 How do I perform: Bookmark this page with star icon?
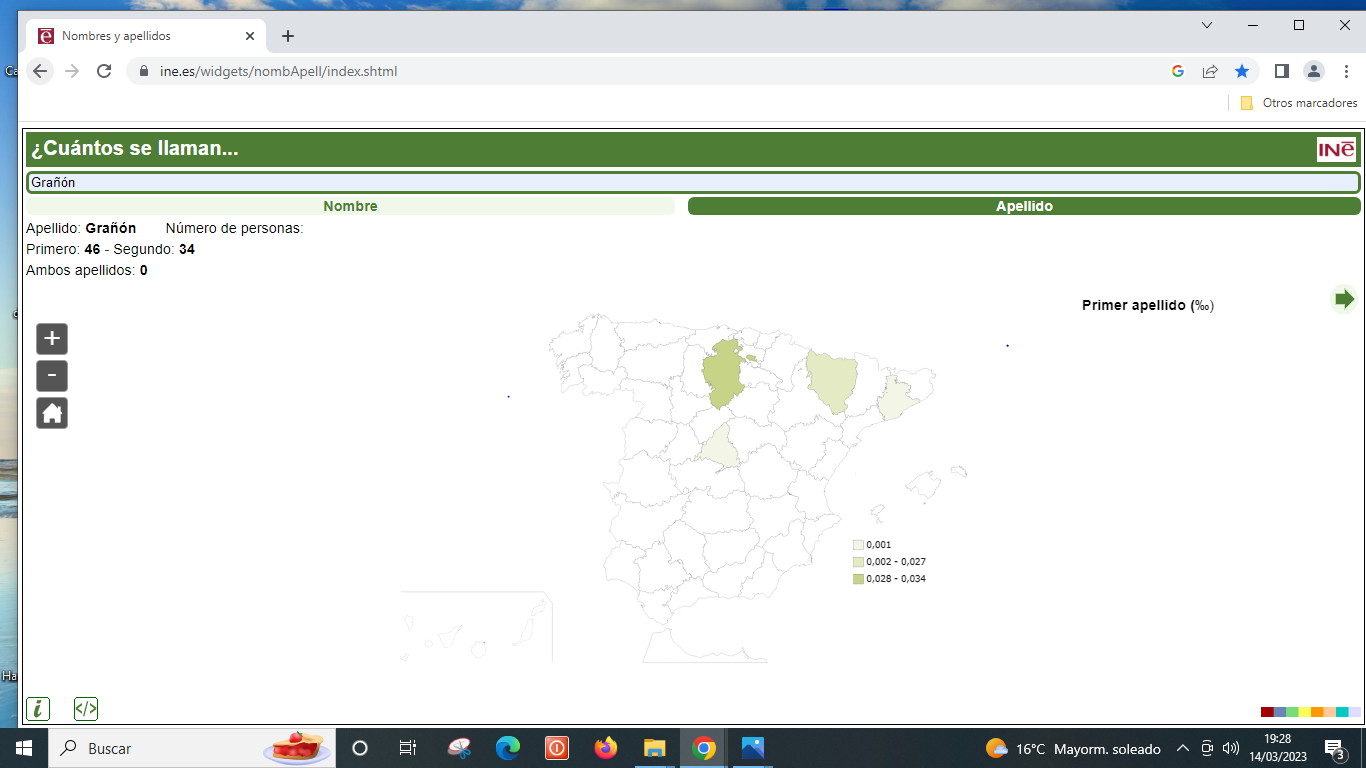pyautogui.click(x=1242, y=71)
